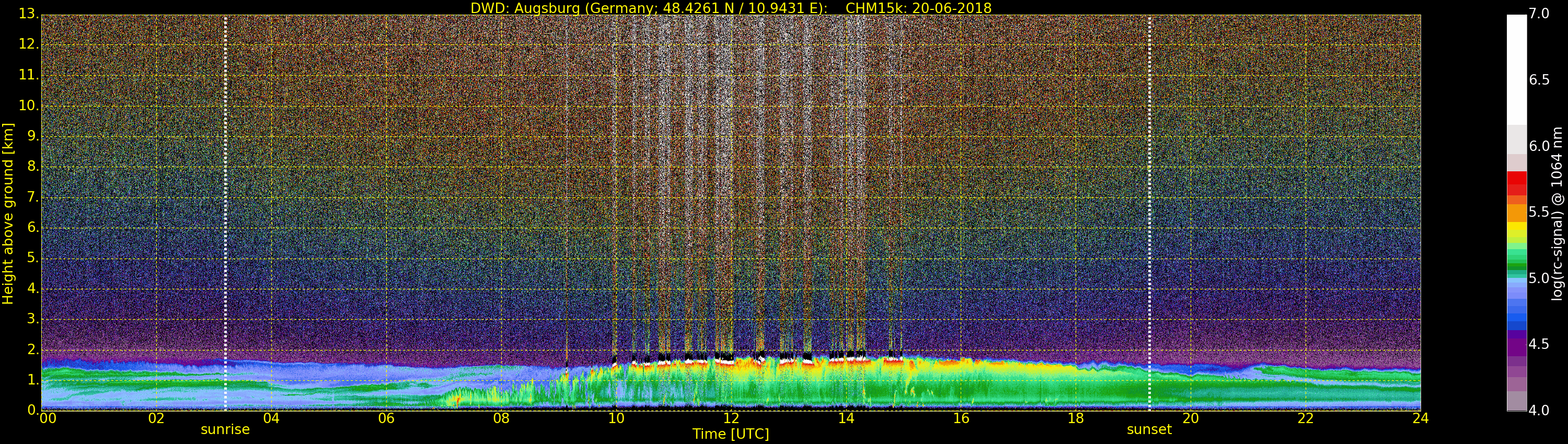
Task: Select the '22' time axis tick label
Action: (x=1306, y=418)
